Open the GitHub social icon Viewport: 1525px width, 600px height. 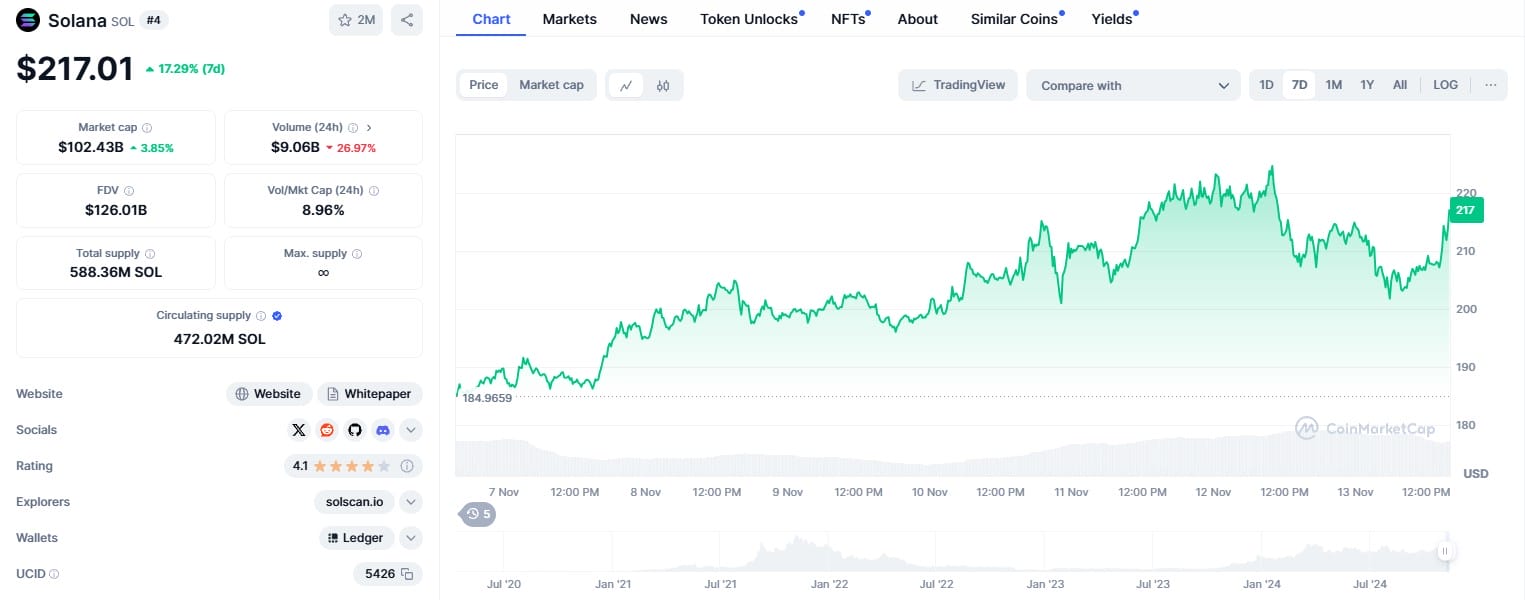(x=354, y=430)
